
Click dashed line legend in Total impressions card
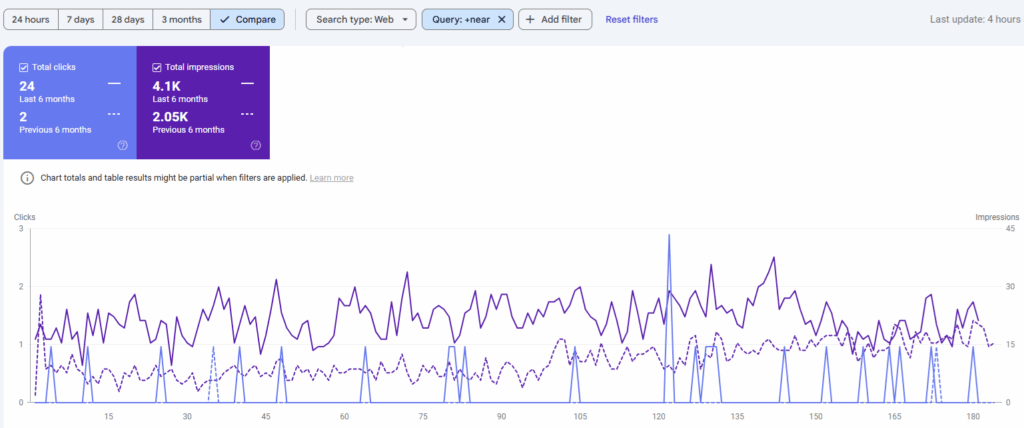tap(248, 117)
